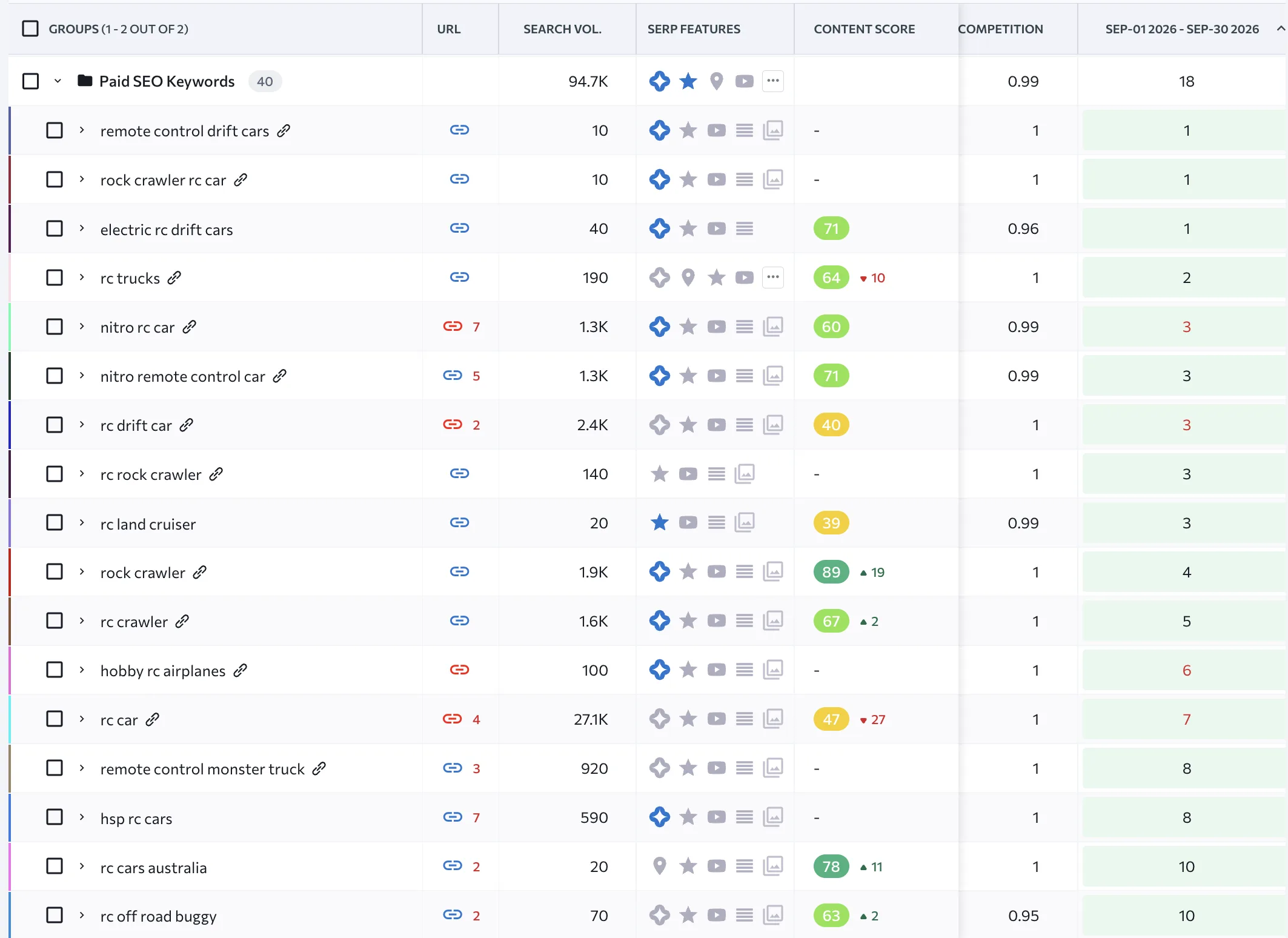Click red URL link icon for nitro rc car
The width and height of the screenshot is (1288, 938).
453,326
